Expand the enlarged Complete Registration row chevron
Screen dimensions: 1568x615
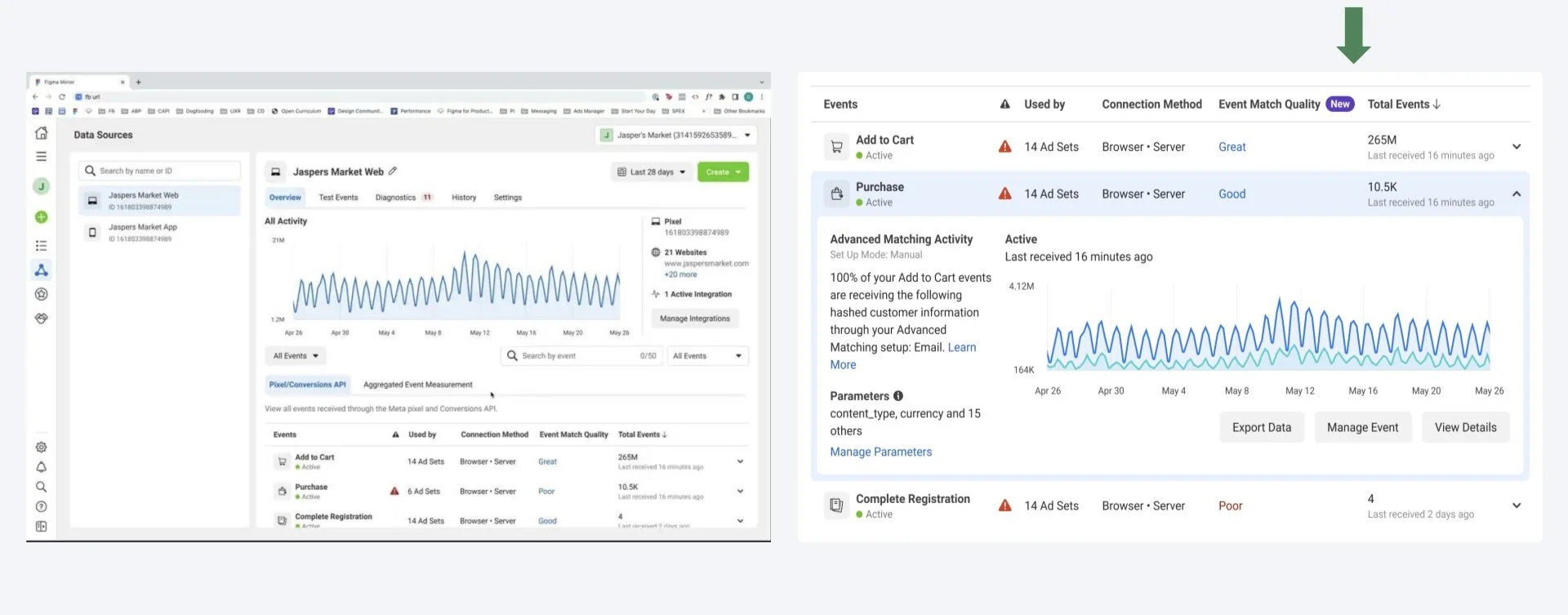[x=1517, y=506]
